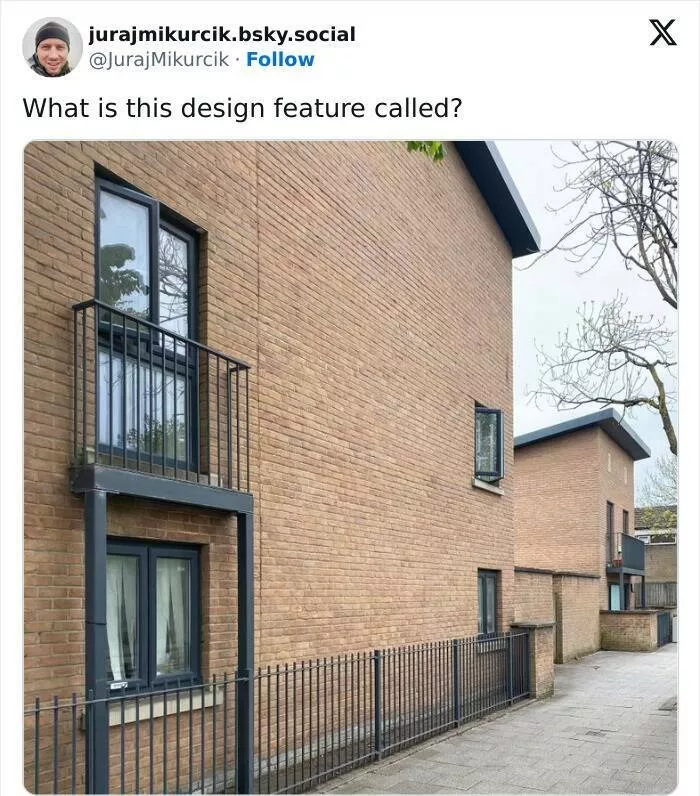Click the flat roof of the neighboring building
Viewport: 700px width, 796px height.
[x=584, y=432]
